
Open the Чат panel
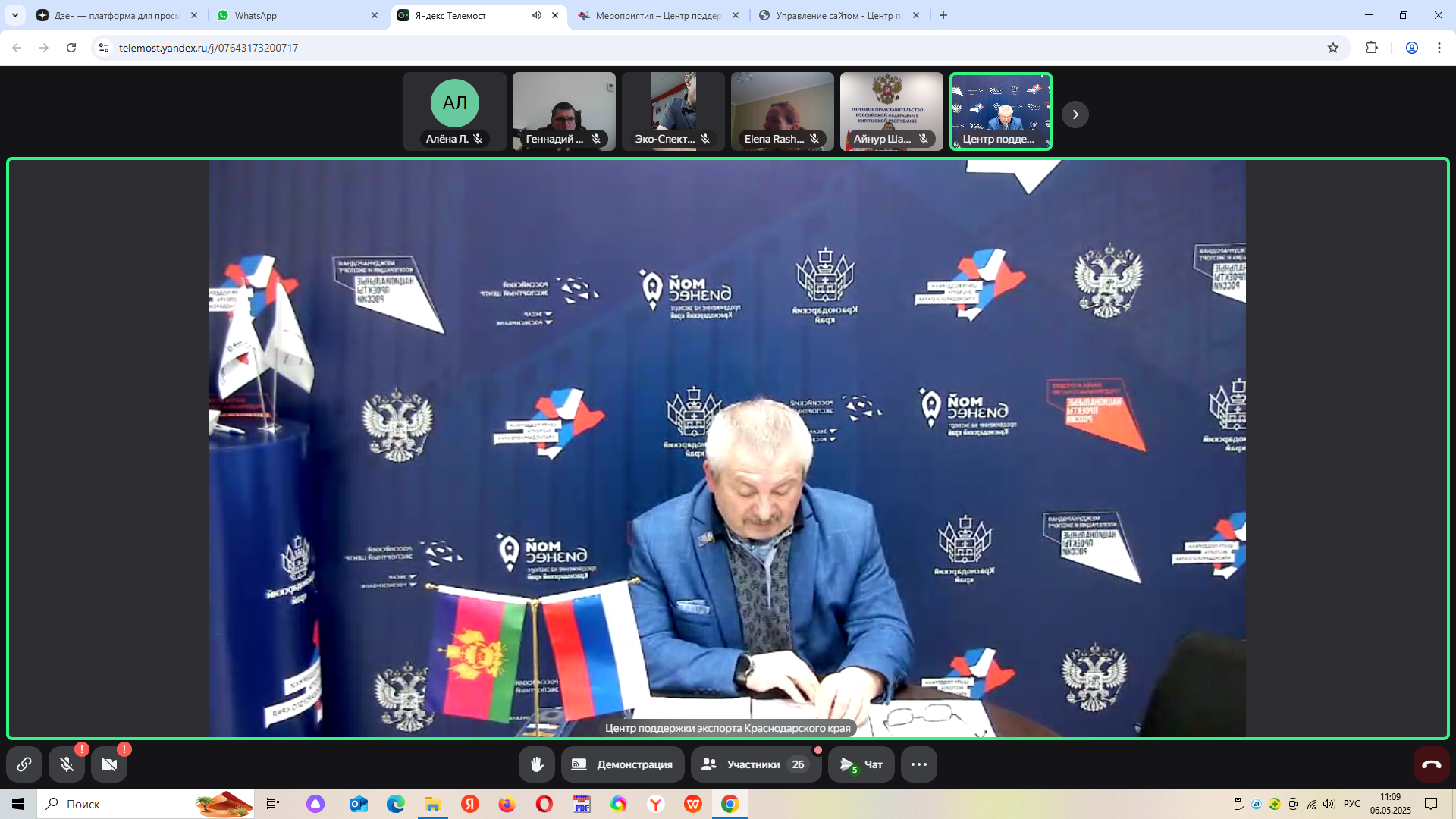click(x=861, y=764)
